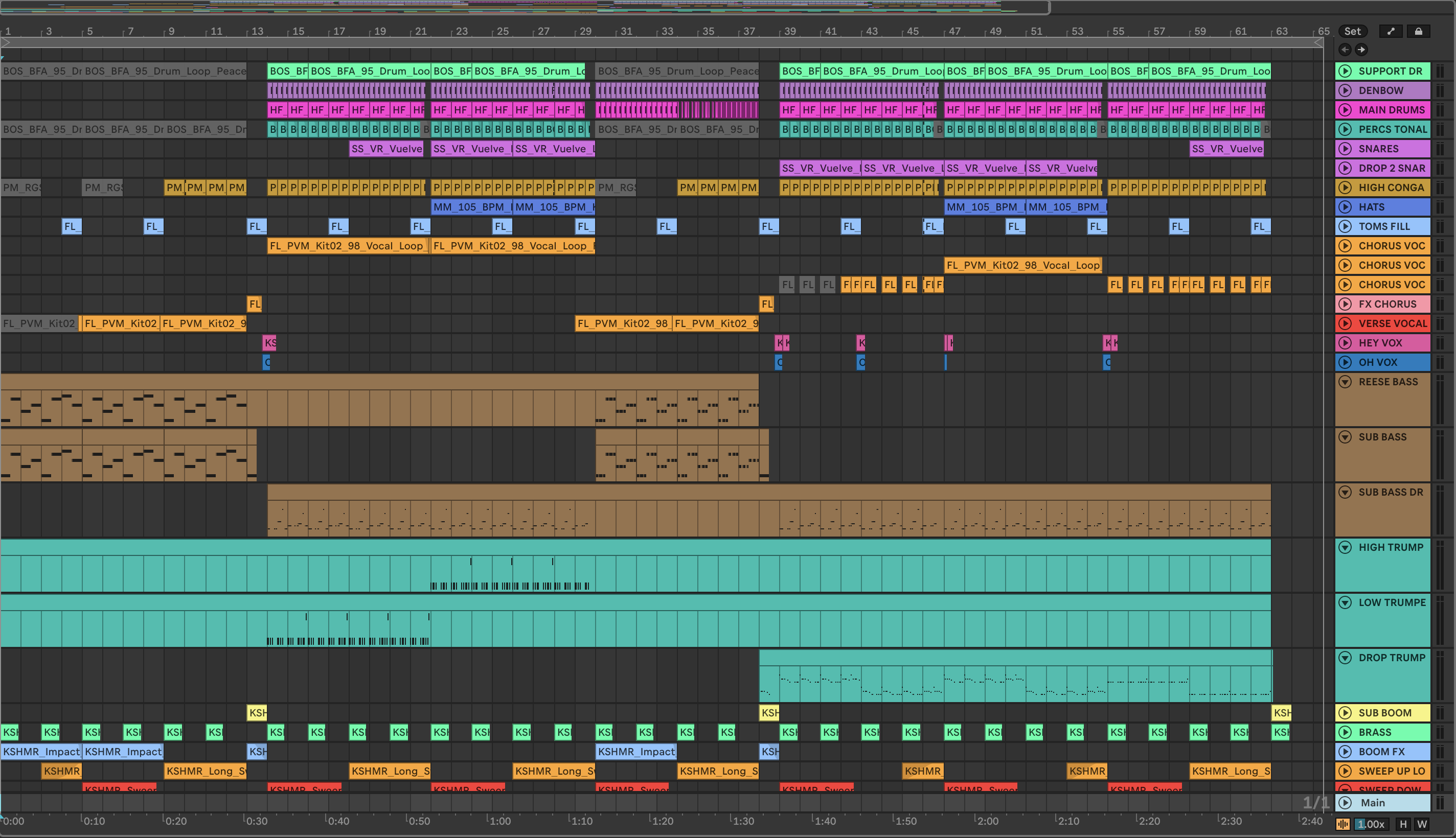This screenshot has height=838, width=1456.
Task: Fold the DROP TRUMP track
Action: 1346,658
